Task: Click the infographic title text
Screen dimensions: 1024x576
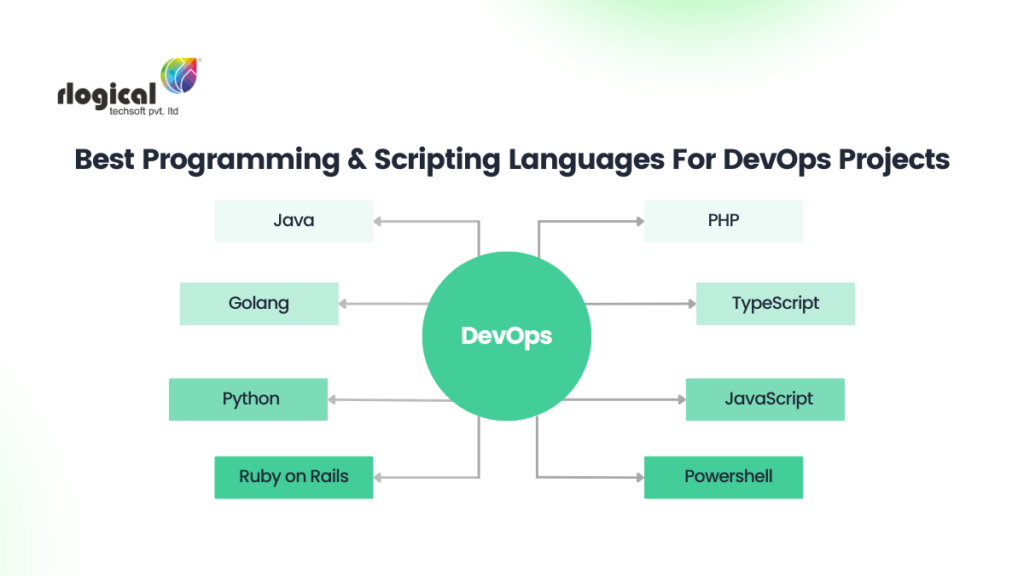Action: pyautogui.click(x=512, y=160)
